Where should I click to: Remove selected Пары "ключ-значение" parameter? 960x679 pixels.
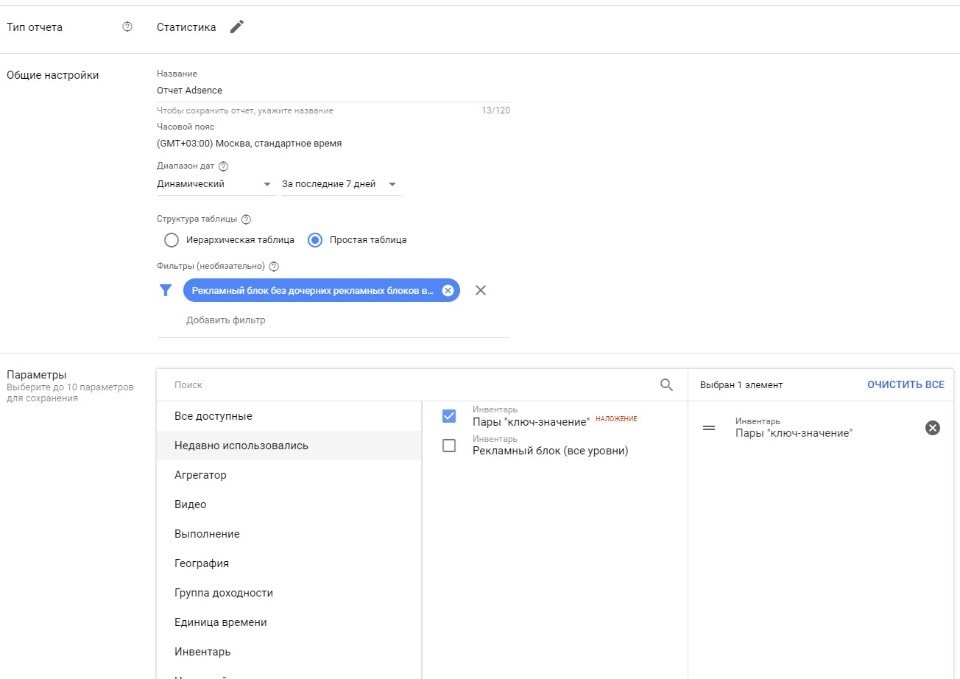[932, 428]
